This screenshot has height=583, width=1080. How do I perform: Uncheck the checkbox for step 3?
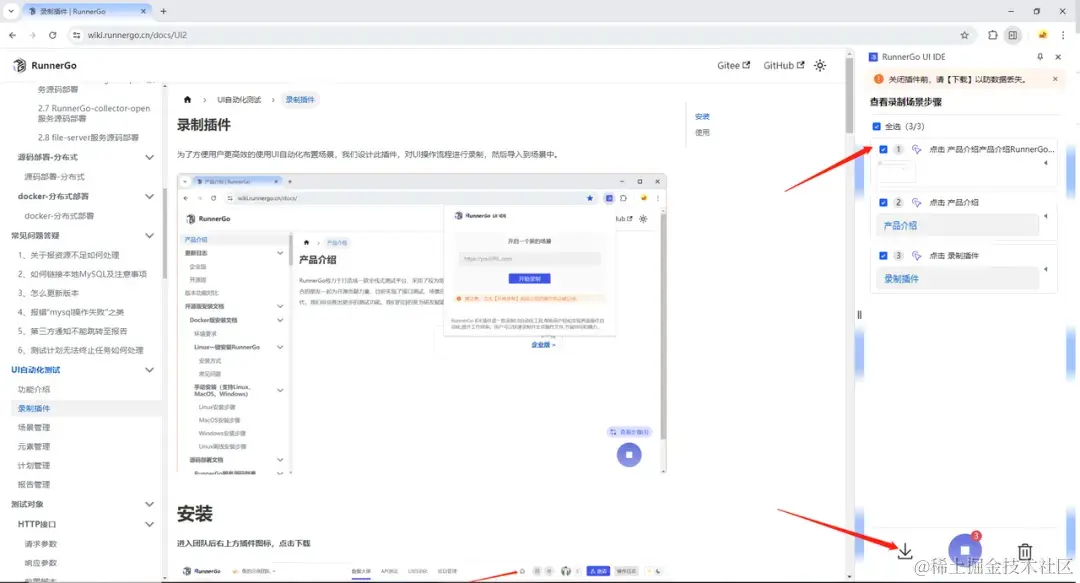coord(883,256)
